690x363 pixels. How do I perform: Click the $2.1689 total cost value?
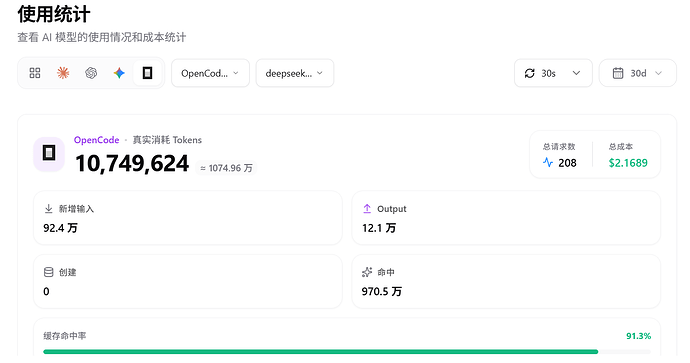pyautogui.click(x=628, y=163)
